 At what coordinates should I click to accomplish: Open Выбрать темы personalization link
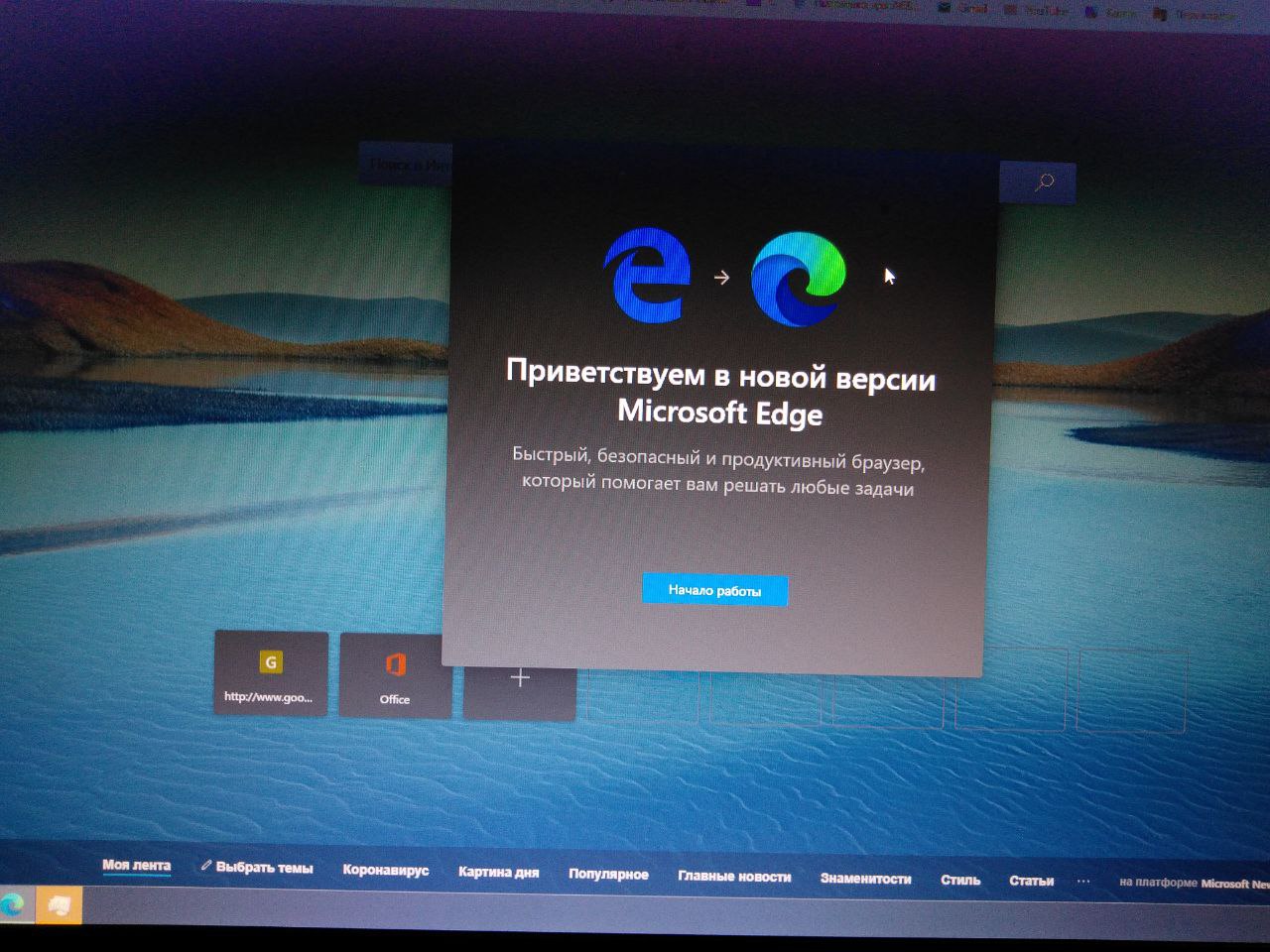(x=257, y=868)
